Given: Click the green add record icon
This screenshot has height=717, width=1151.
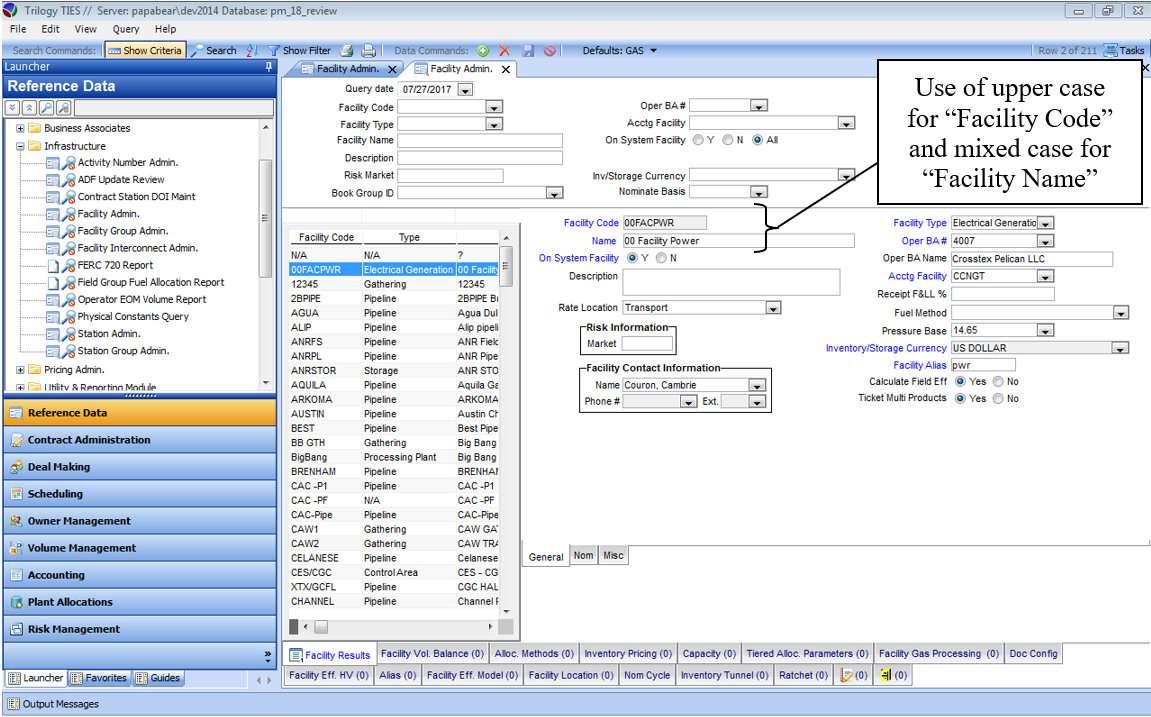Looking at the screenshot, I should pos(483,50).
